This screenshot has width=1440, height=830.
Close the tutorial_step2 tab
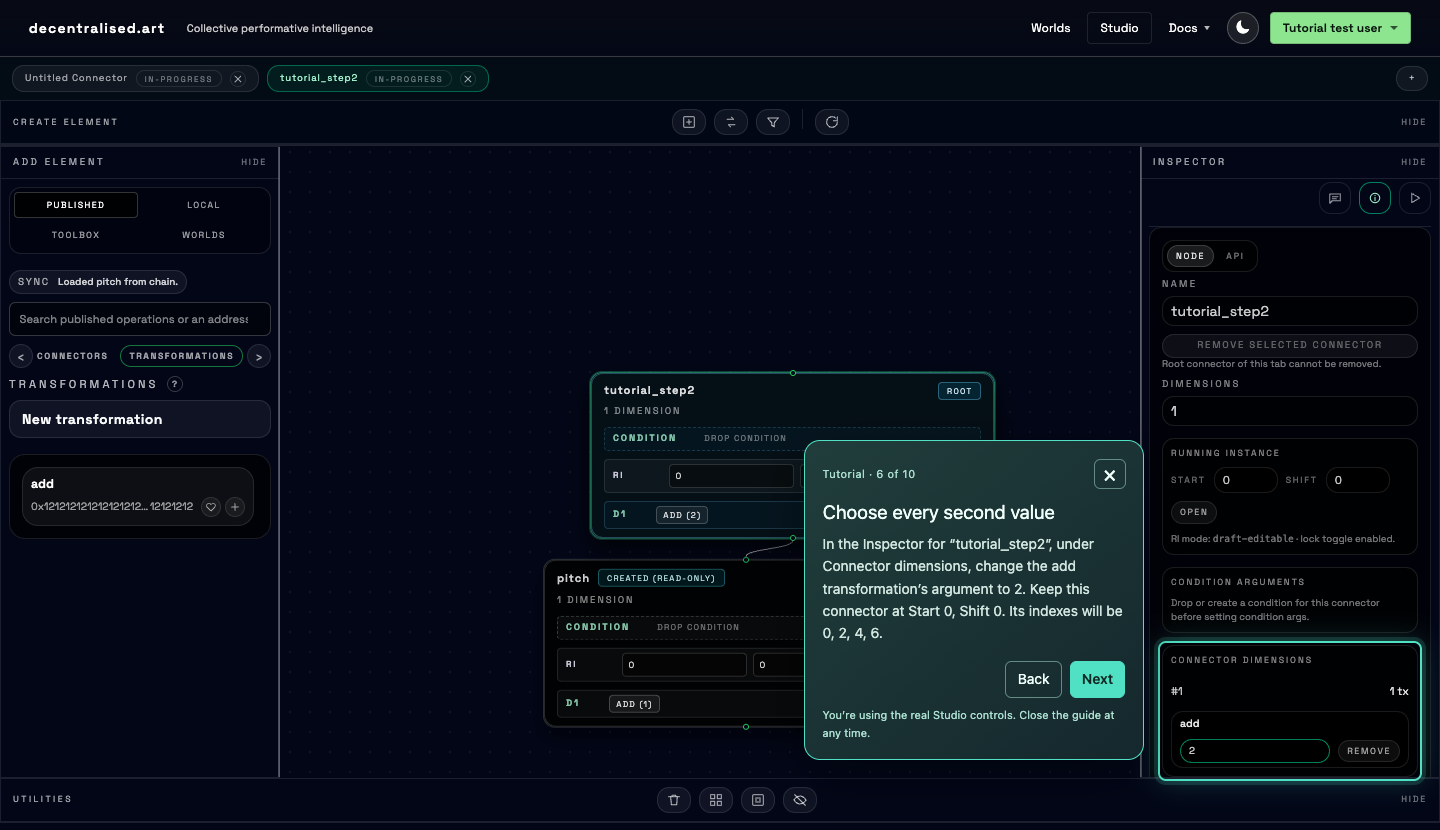pyautogui.click(x=468, y=79)
